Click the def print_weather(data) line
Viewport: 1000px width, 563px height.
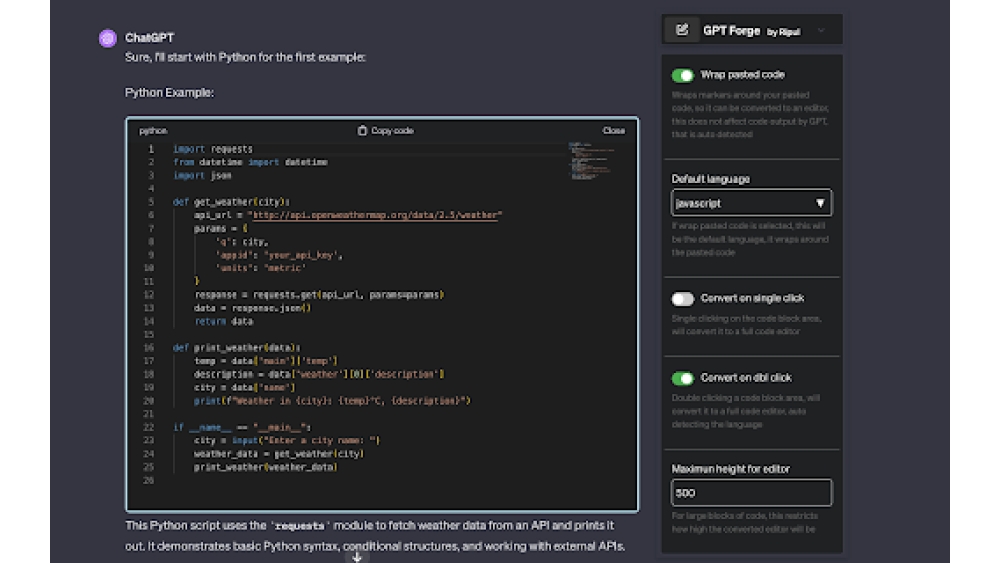pos(237,348)
